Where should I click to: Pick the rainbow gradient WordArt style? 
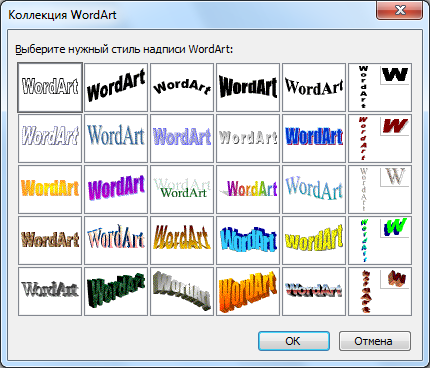pyautogui.click(x=248, y=189)
